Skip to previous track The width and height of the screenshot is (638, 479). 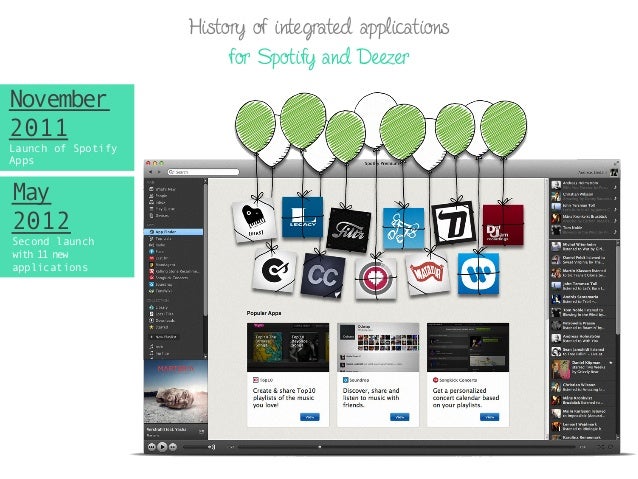(x=151, y=447)
